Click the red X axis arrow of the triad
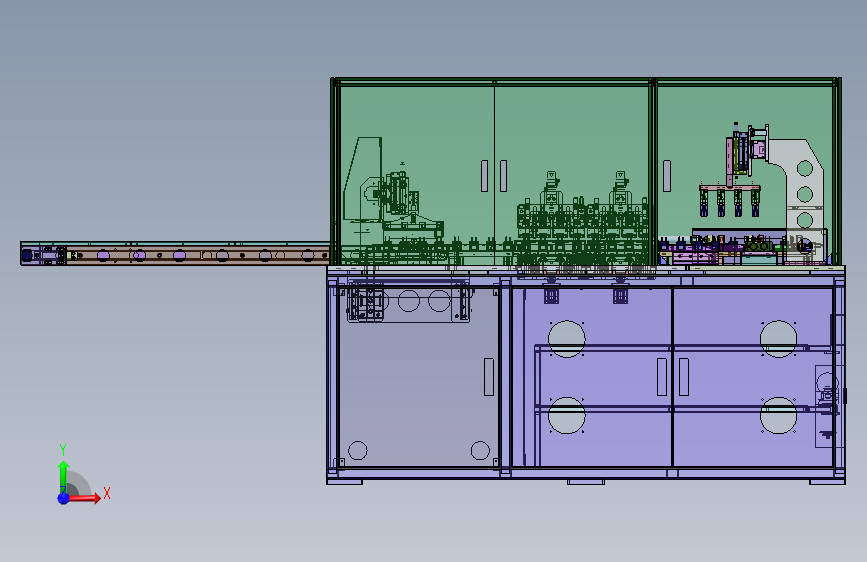This screenshot has width=867, height=562. (83, 498)
